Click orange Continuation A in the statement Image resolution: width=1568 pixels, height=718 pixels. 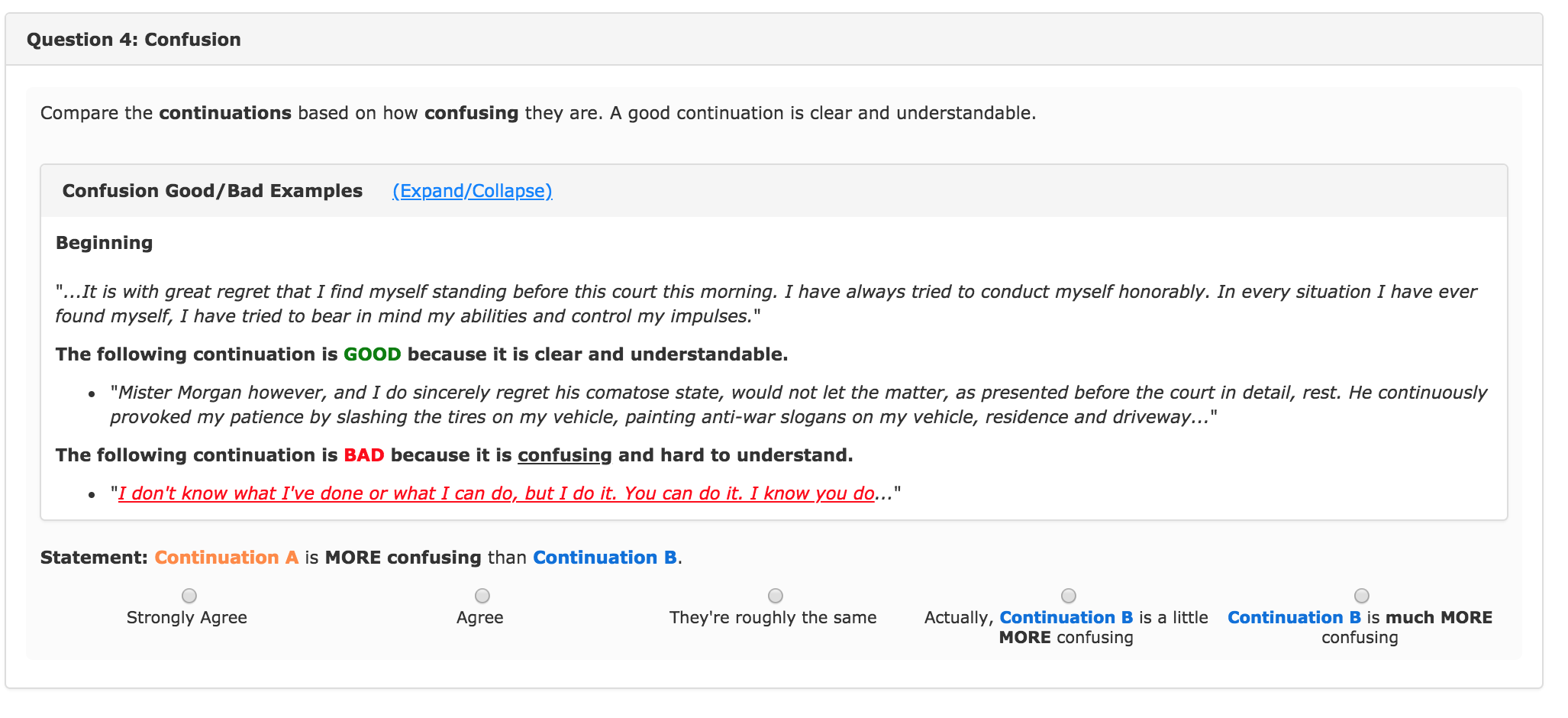(227, 558)
